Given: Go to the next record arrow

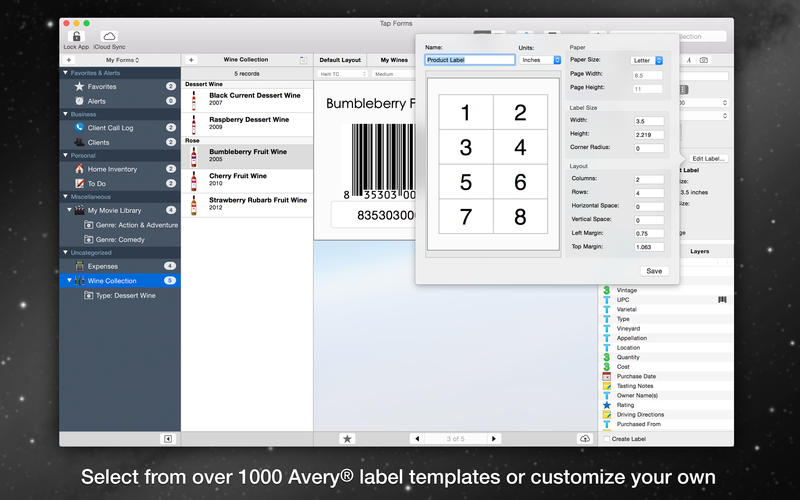Looking at the screenshot, I should [493, 438].
